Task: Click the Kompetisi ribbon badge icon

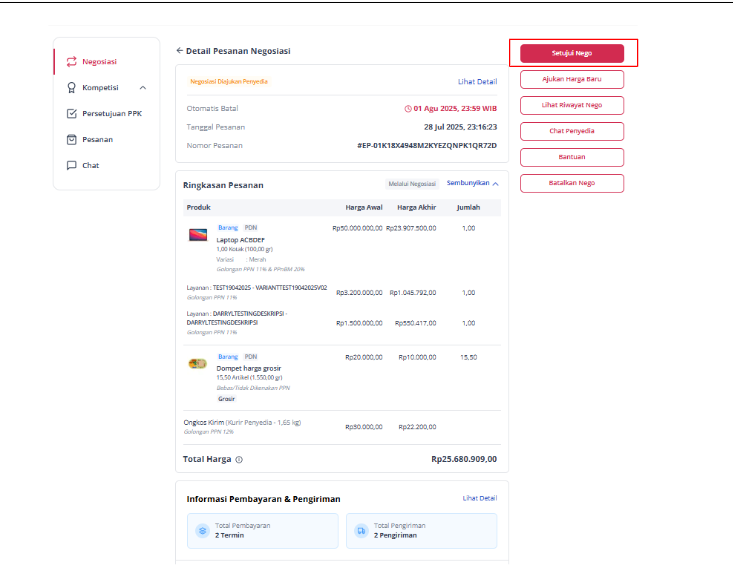Action: tap(72, 87)
